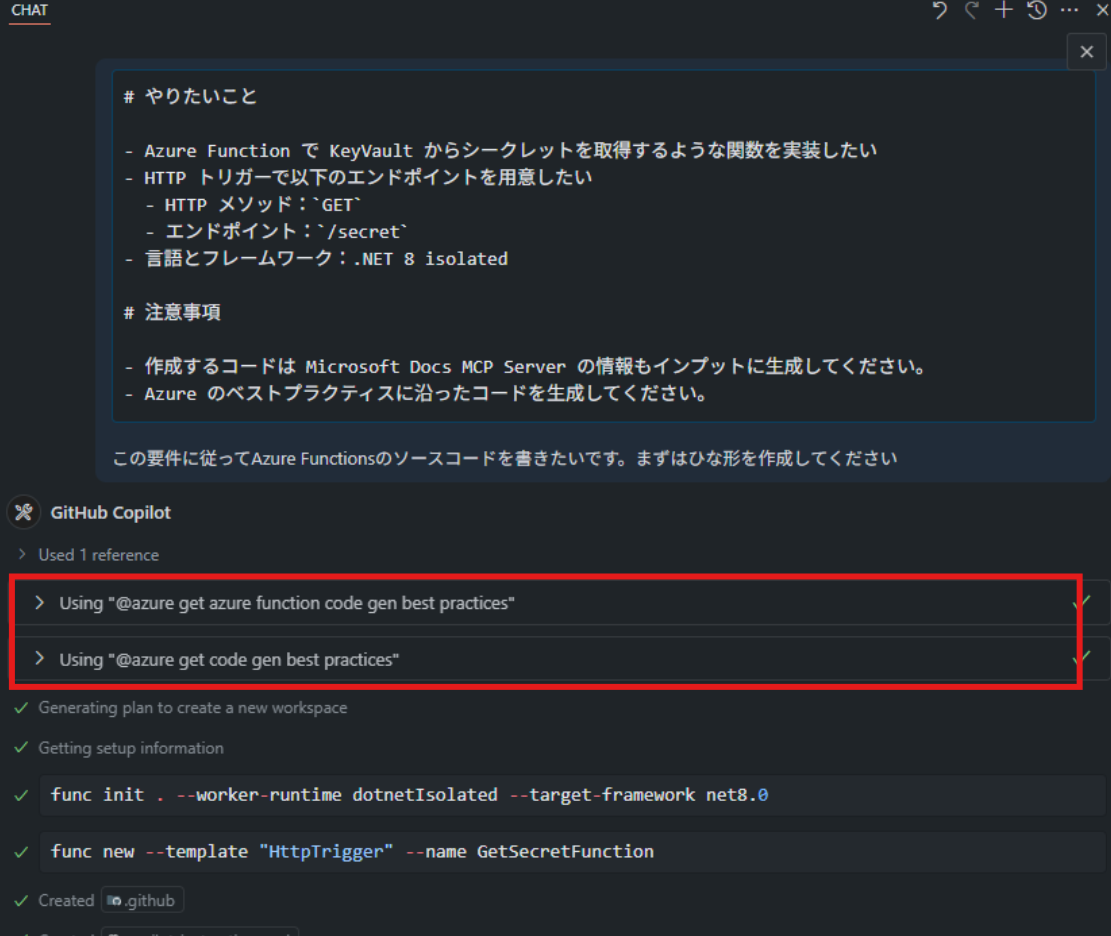This screenshot has width=1111, height=936.
Task: Open chat history clock icon
Action: pyautogui.click(x=1037, y=10)
